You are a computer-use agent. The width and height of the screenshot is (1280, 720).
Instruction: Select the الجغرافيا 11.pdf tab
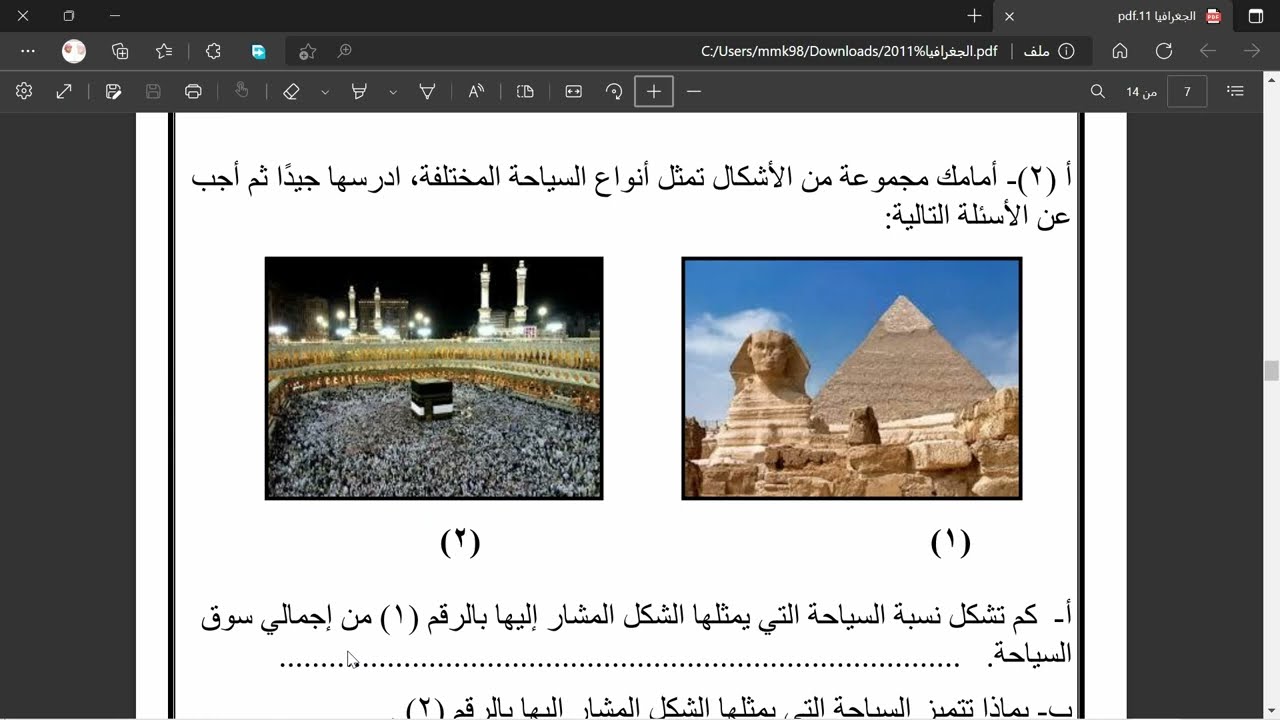[1112, 16]
